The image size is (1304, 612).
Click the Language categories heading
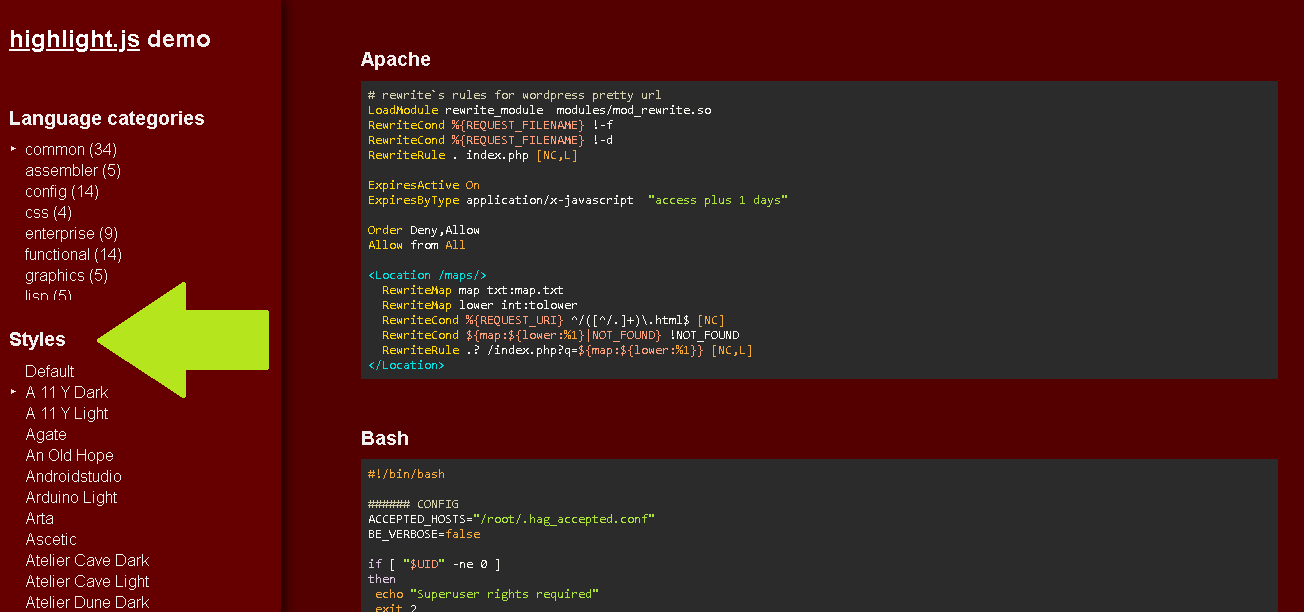point(107,118)
